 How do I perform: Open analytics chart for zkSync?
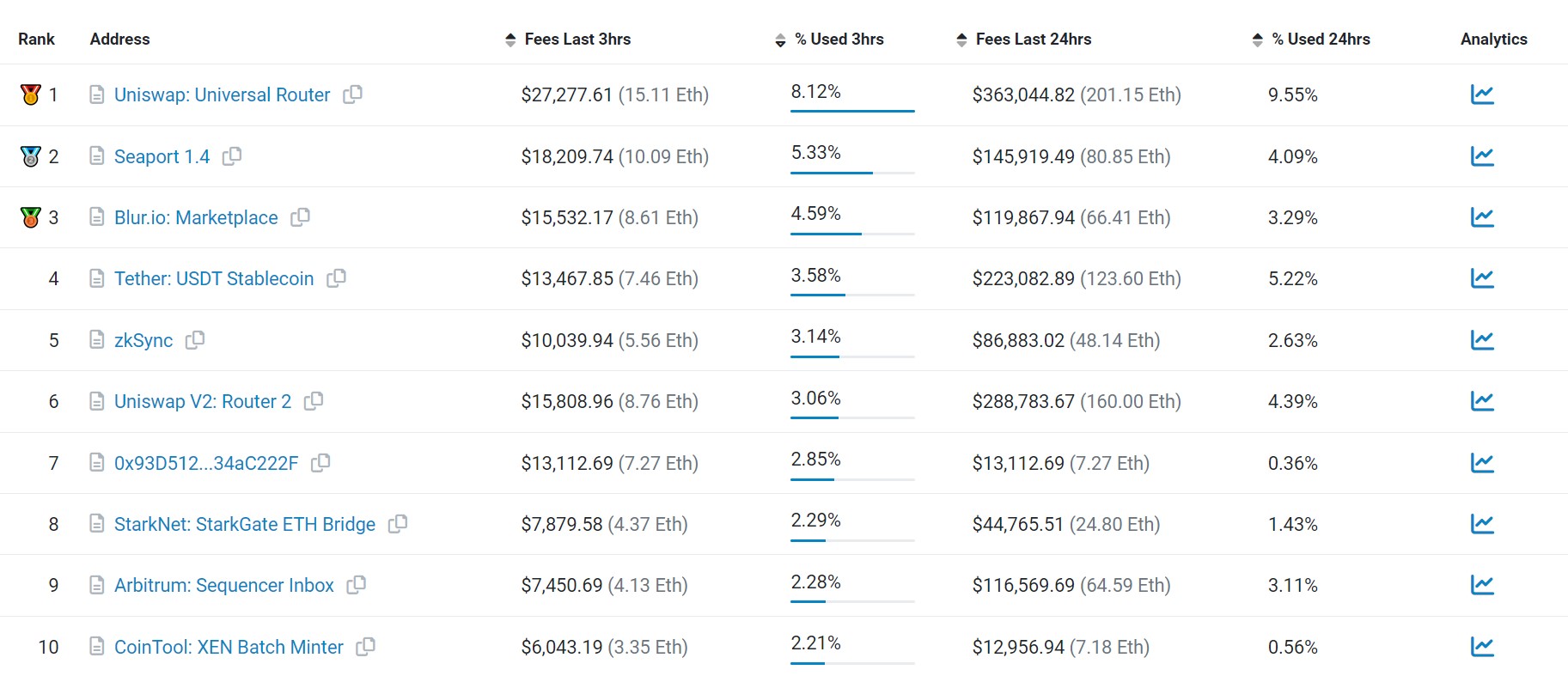(1482, 340)
